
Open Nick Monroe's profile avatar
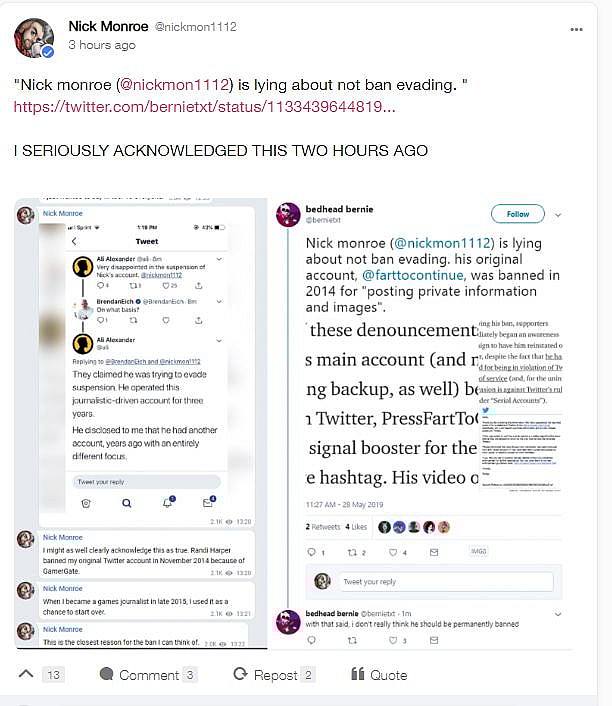[34, 38]
